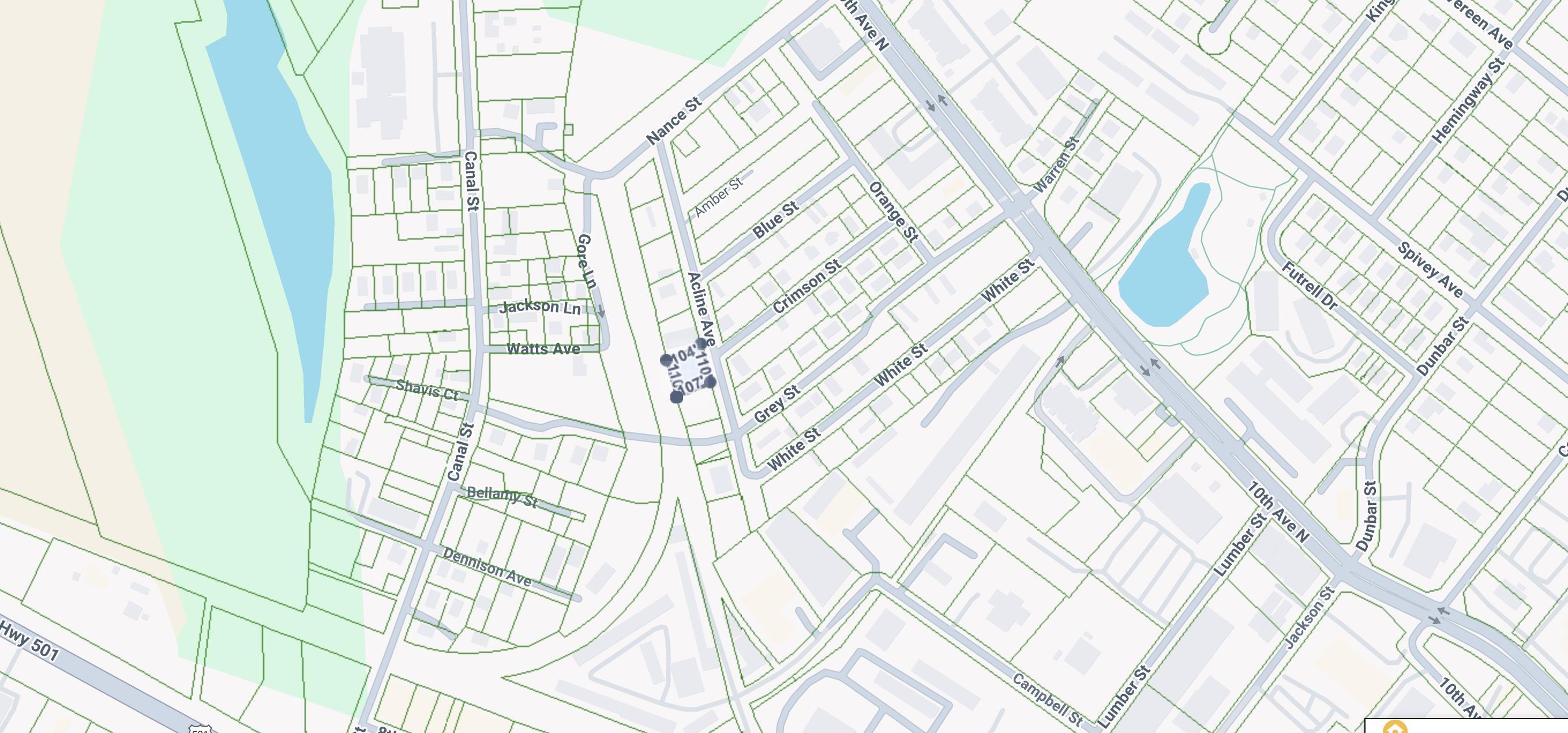This screenshot has width=1568, height=733.
Task: Click the Hwy 501 road label
Action: click(29, 641)
